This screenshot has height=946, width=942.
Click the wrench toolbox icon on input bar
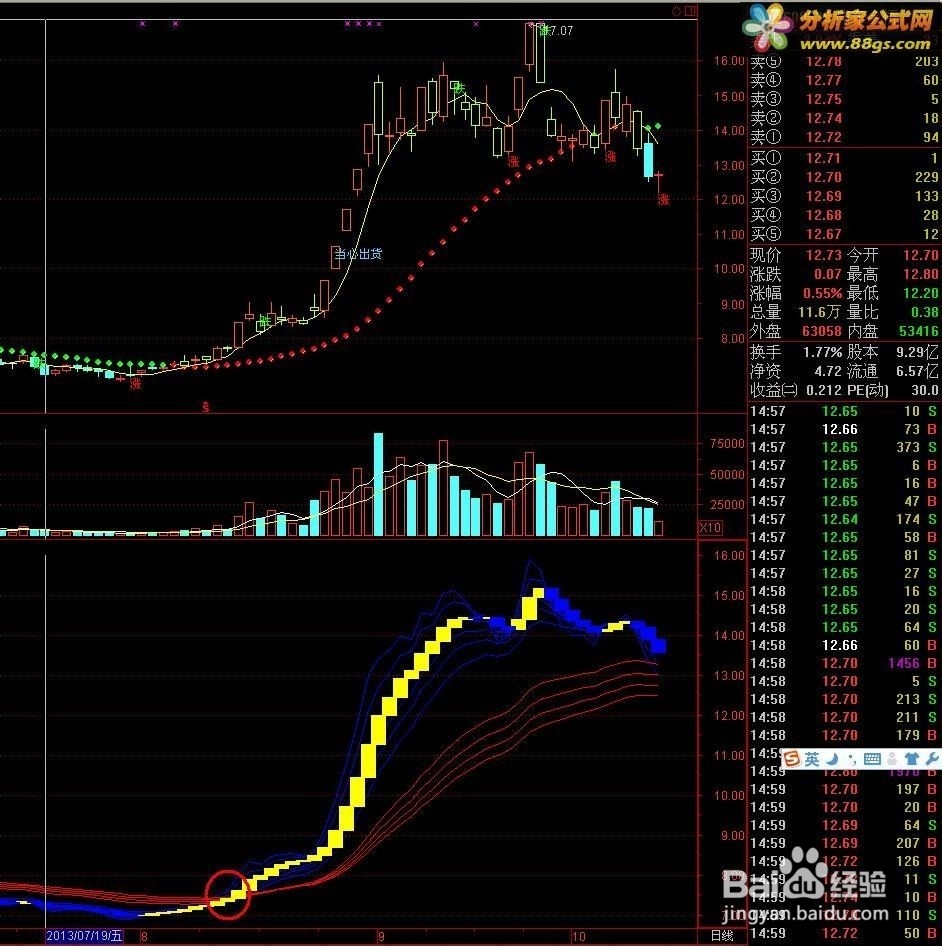[930, 759]
